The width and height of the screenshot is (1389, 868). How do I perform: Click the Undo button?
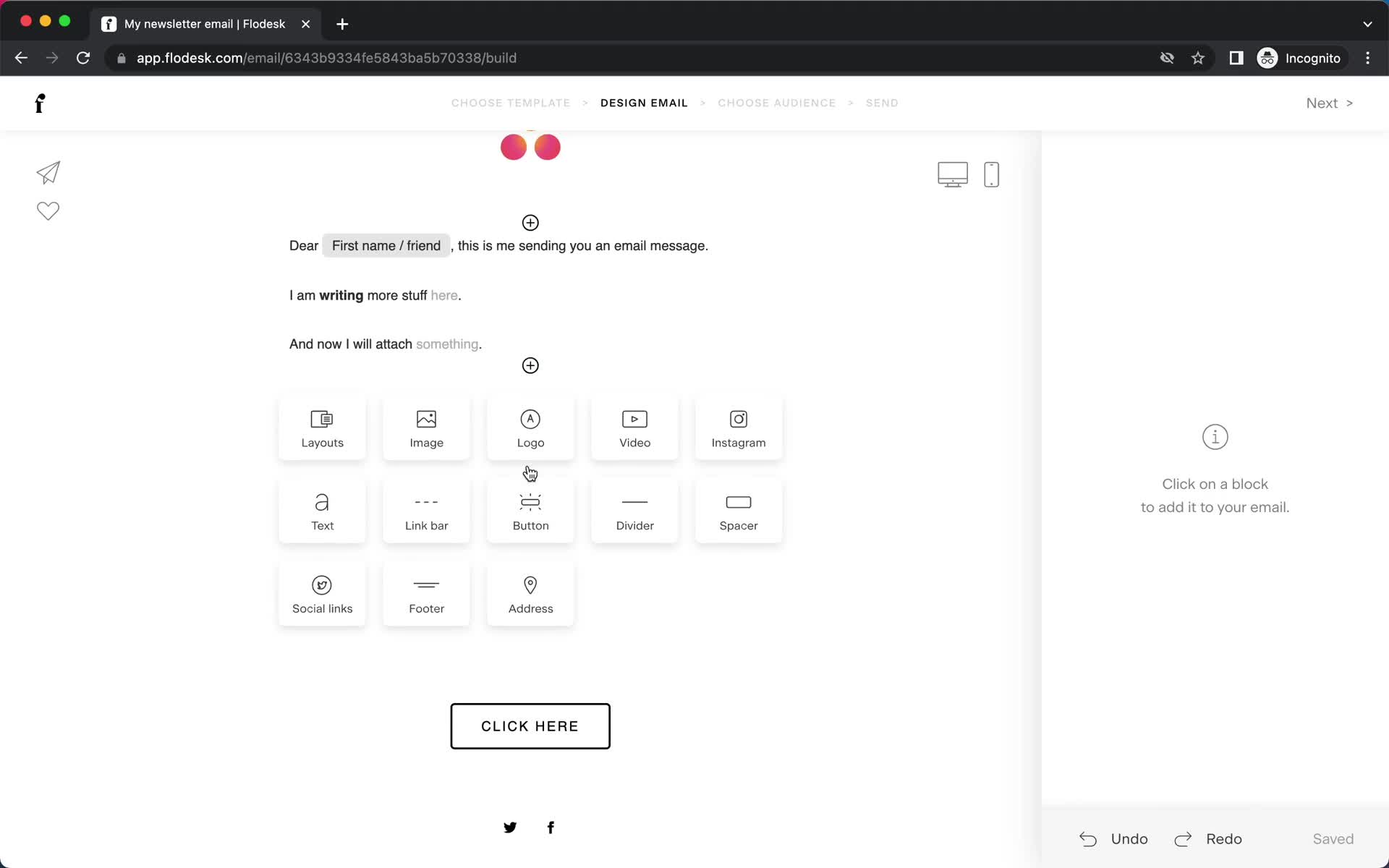coord(1114,839)
